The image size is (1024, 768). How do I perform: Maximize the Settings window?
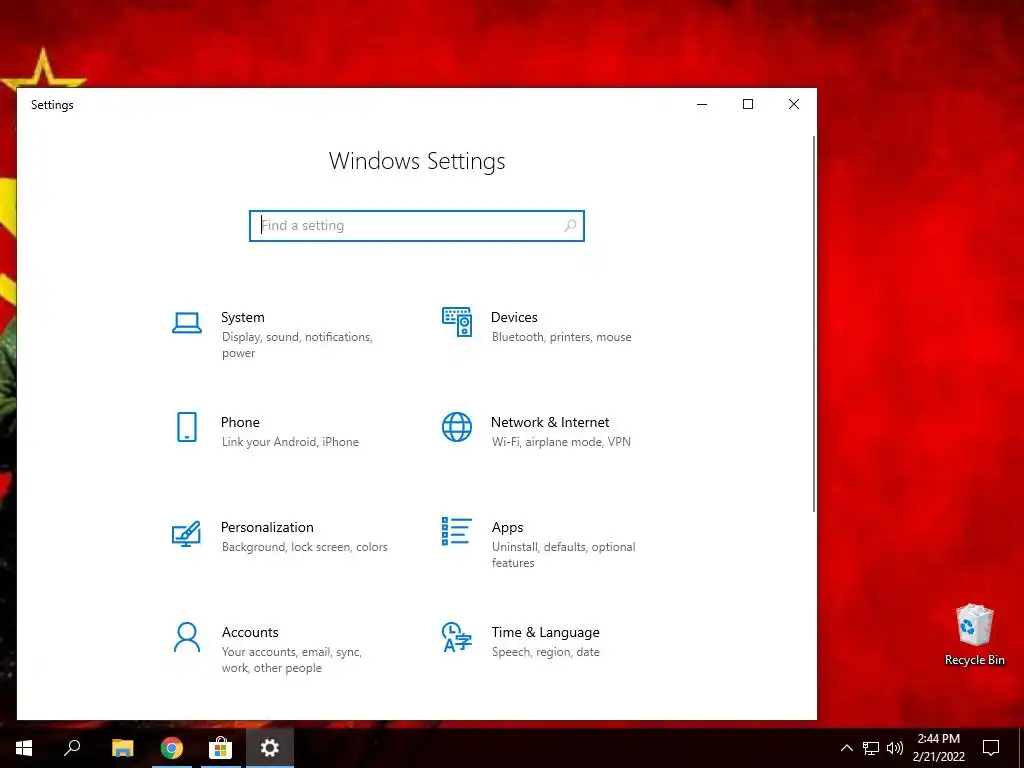pos(748,104)
